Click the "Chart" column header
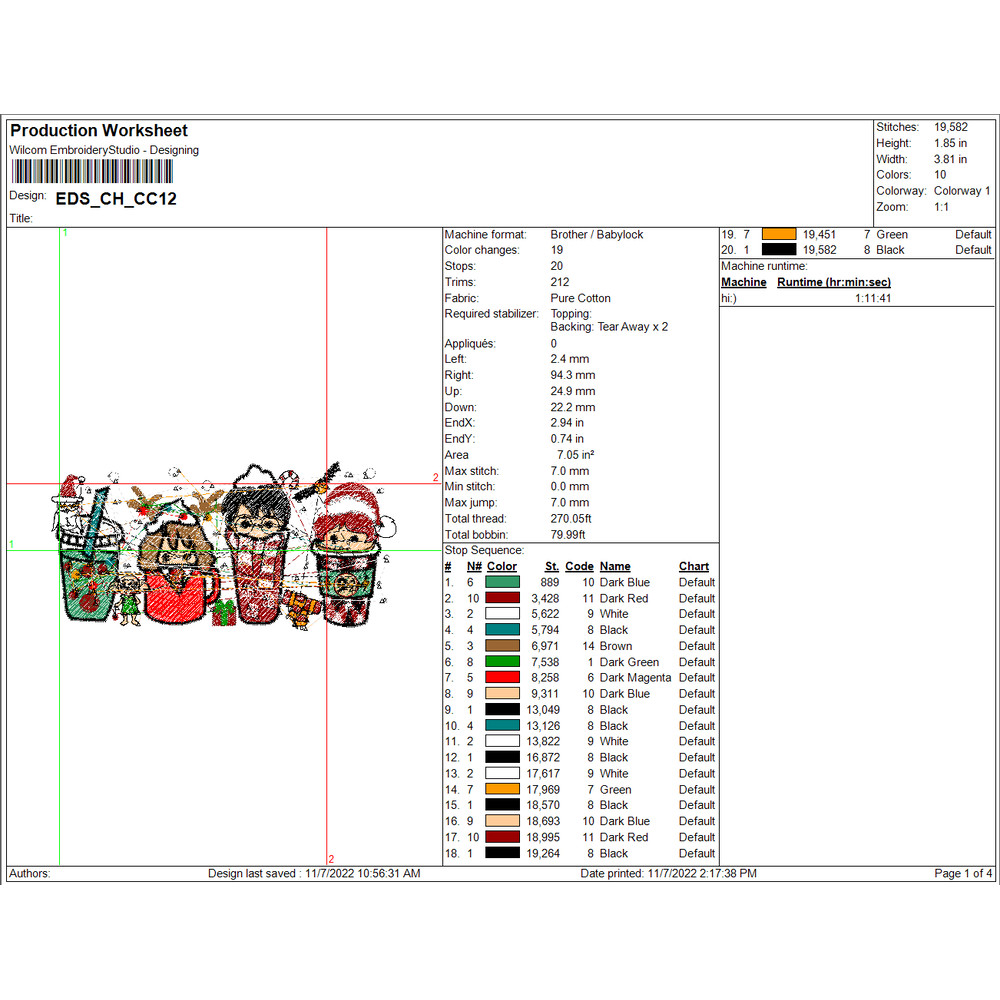The height and width of the screenshot is (1000, 1000). [693, 567]
